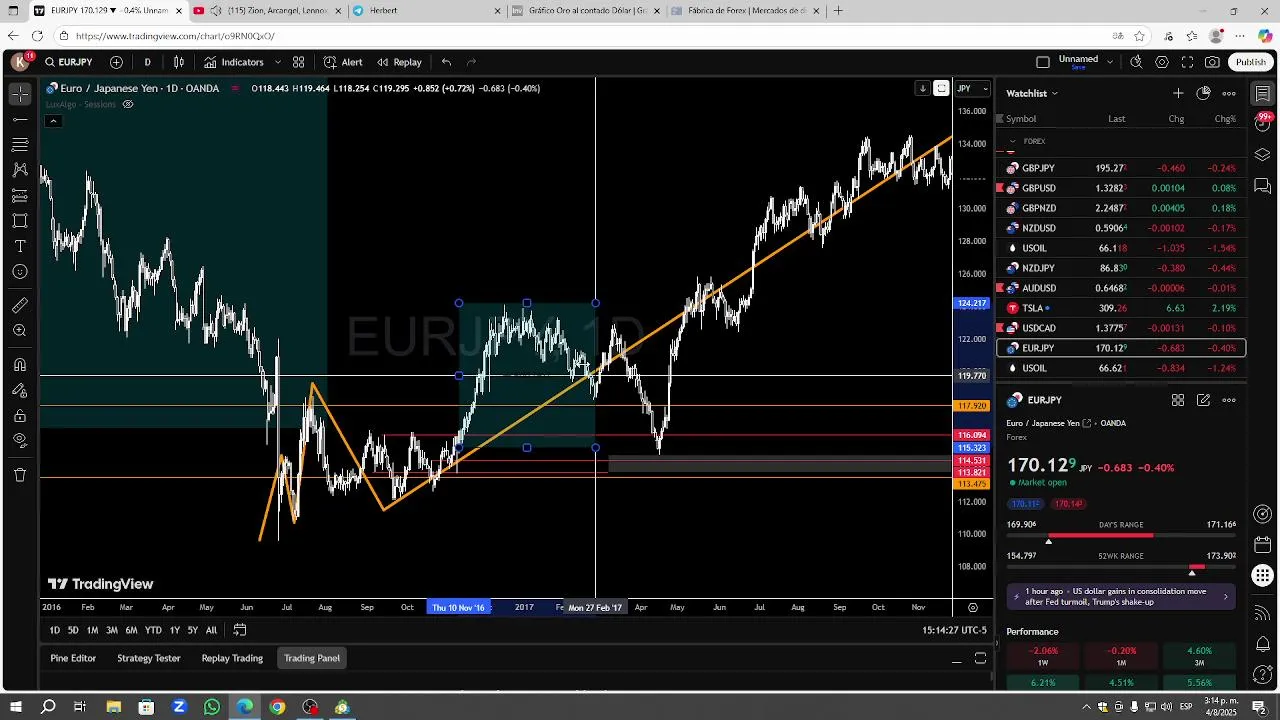The height and width of the screenshot is (720, 1280).
Task: Take a chart snapshot with camera icon
Action: point(1213,62)
